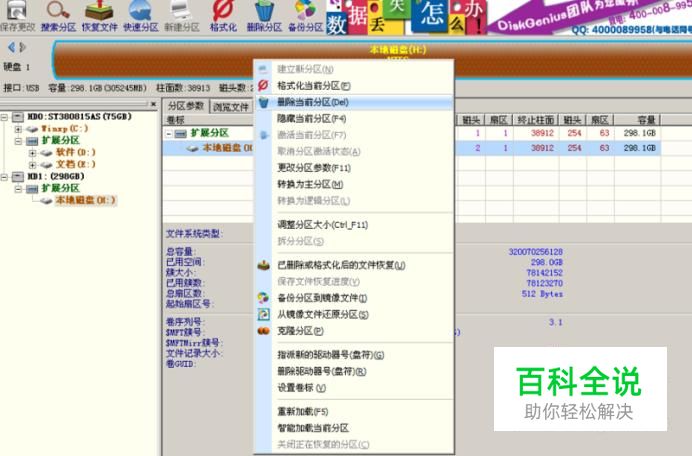Viewport: 692px width, 456px height.
Task: Choose 指派新的驱动器号(盘符) menu entry
Action: pos(354,355)
